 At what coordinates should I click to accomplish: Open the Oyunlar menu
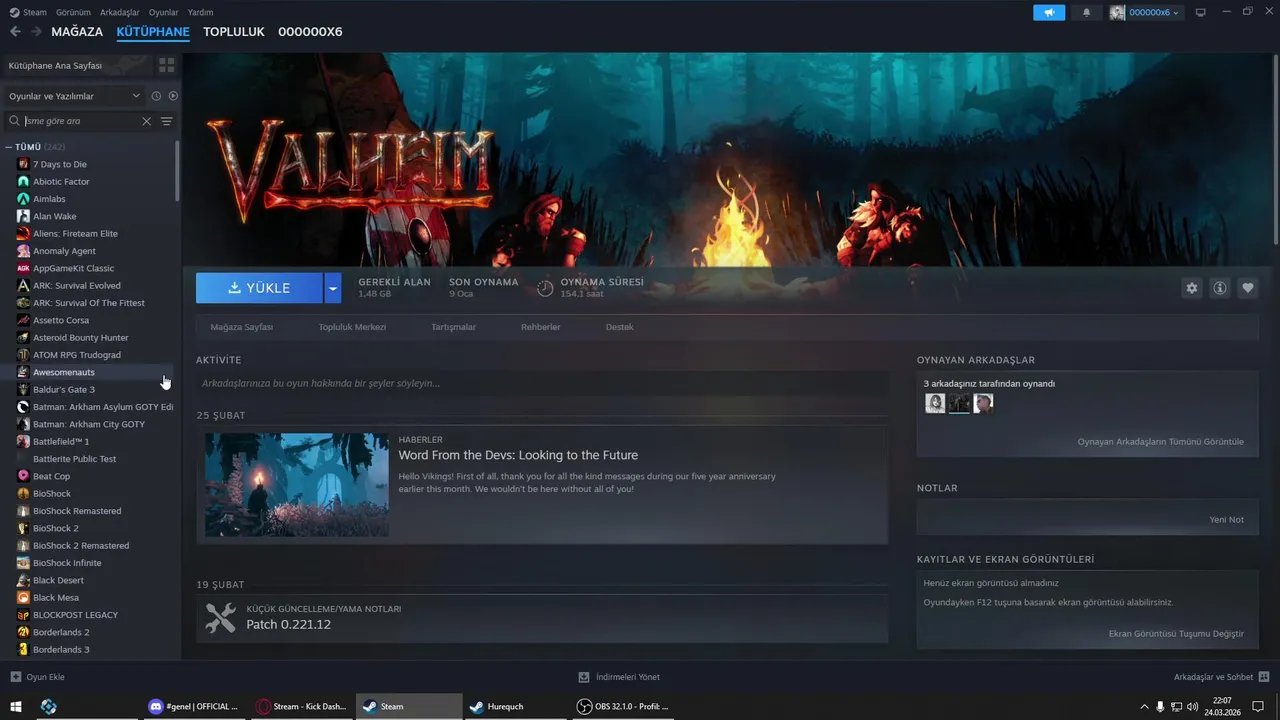click(164, 12)
